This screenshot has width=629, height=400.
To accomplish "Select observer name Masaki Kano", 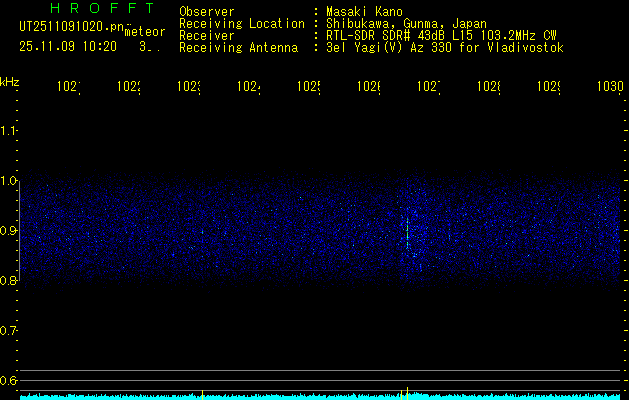I will pyautogui.click(x=365, y=11).
